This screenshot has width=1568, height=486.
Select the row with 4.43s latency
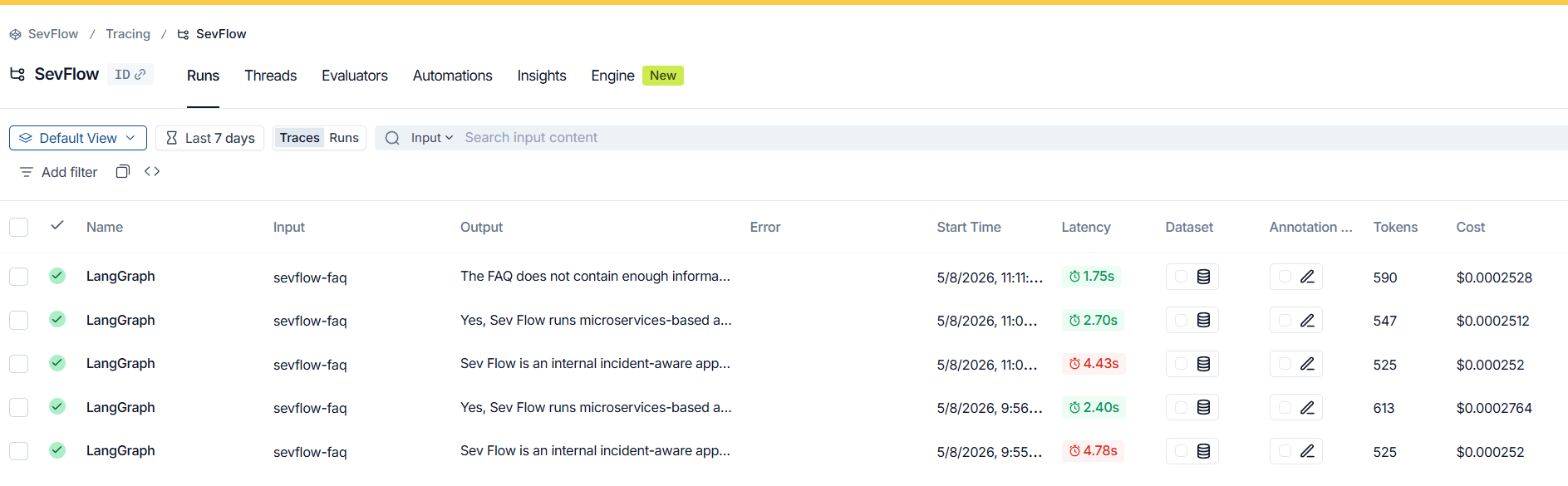[19, 364]
